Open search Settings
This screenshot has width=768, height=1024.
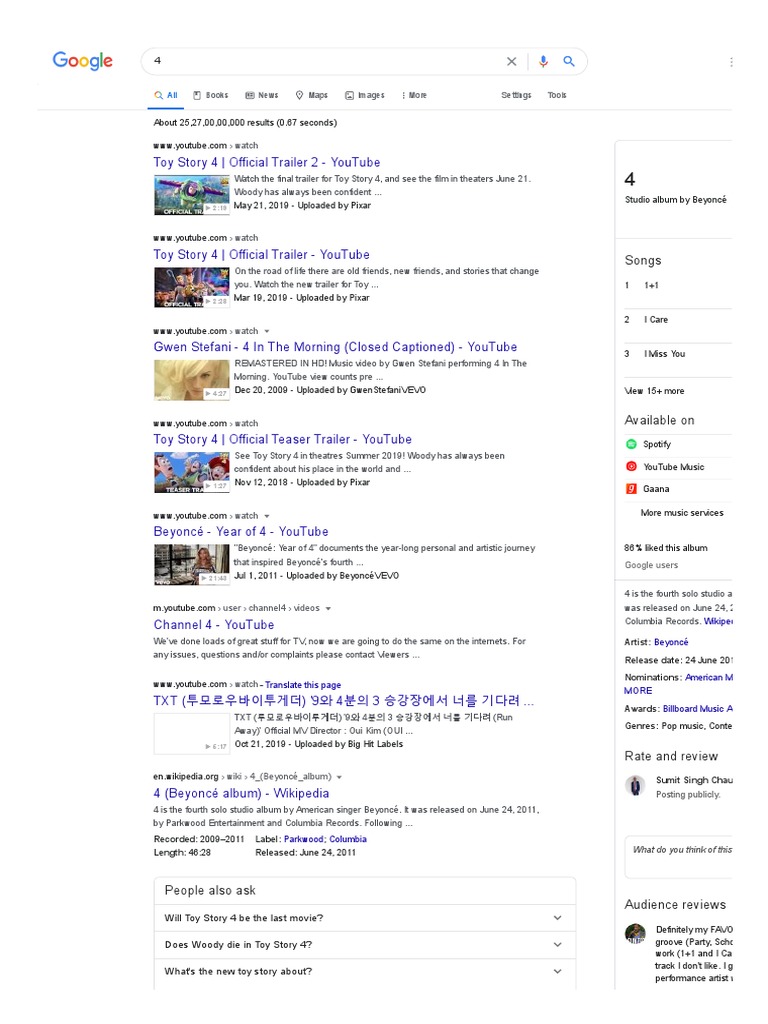tap(516, 95)
